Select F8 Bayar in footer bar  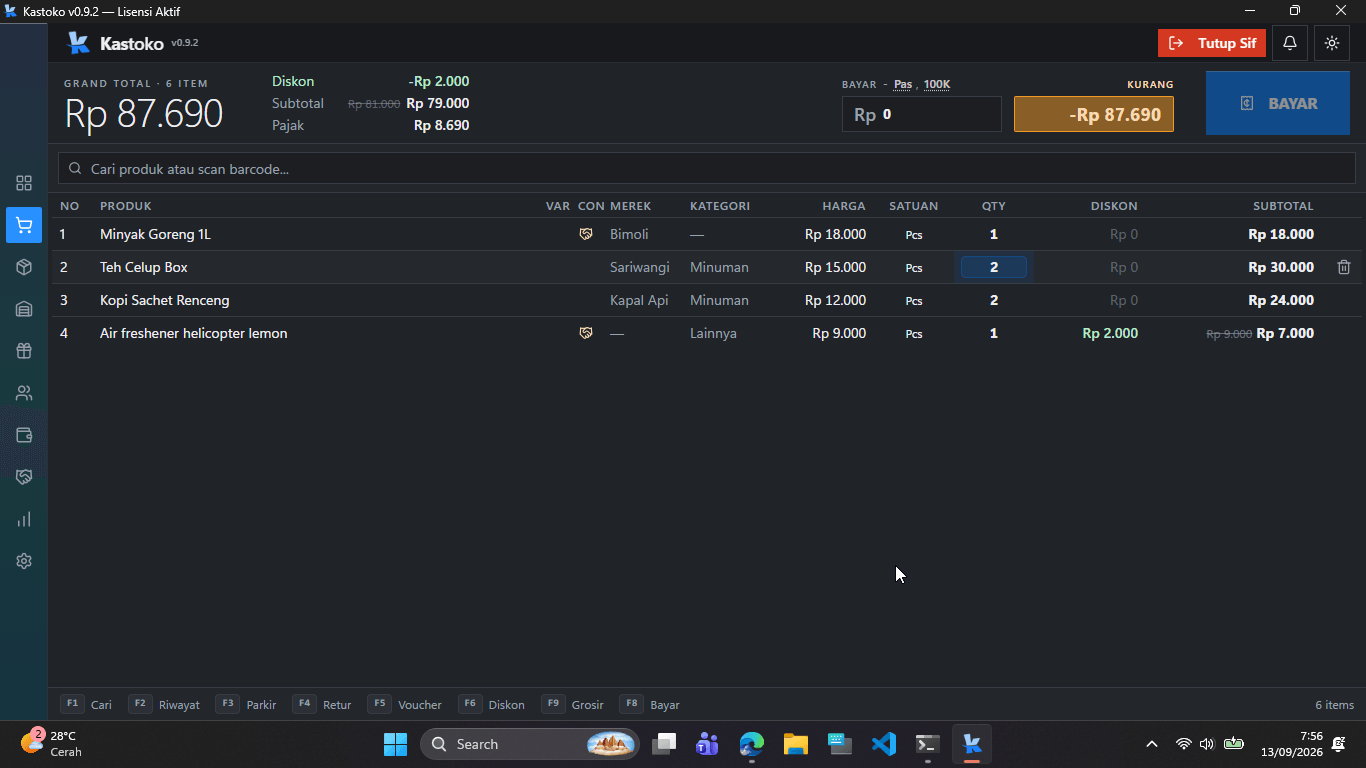(x=650, y=704)
